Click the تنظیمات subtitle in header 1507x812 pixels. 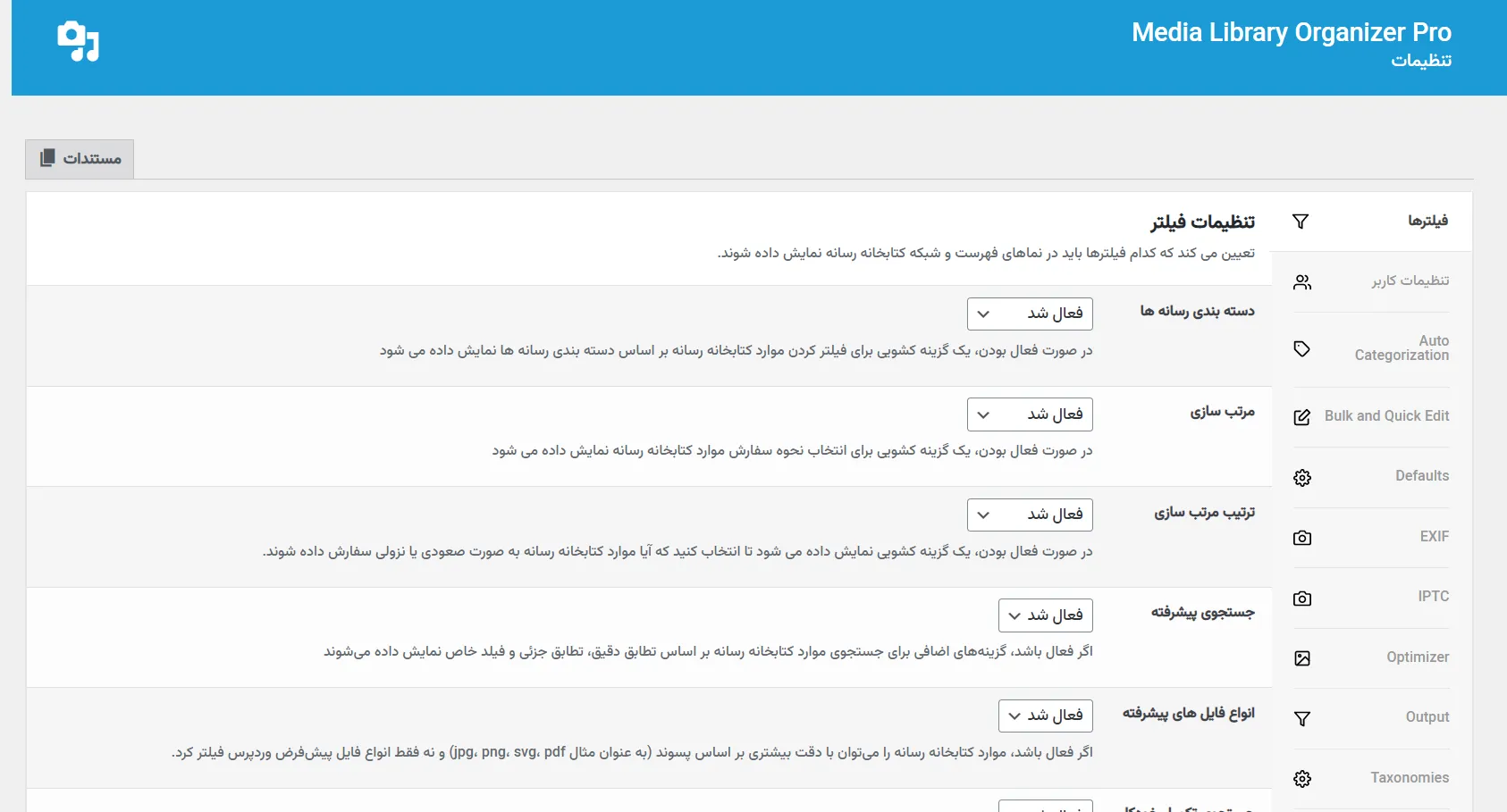[x=1421, y=61]
